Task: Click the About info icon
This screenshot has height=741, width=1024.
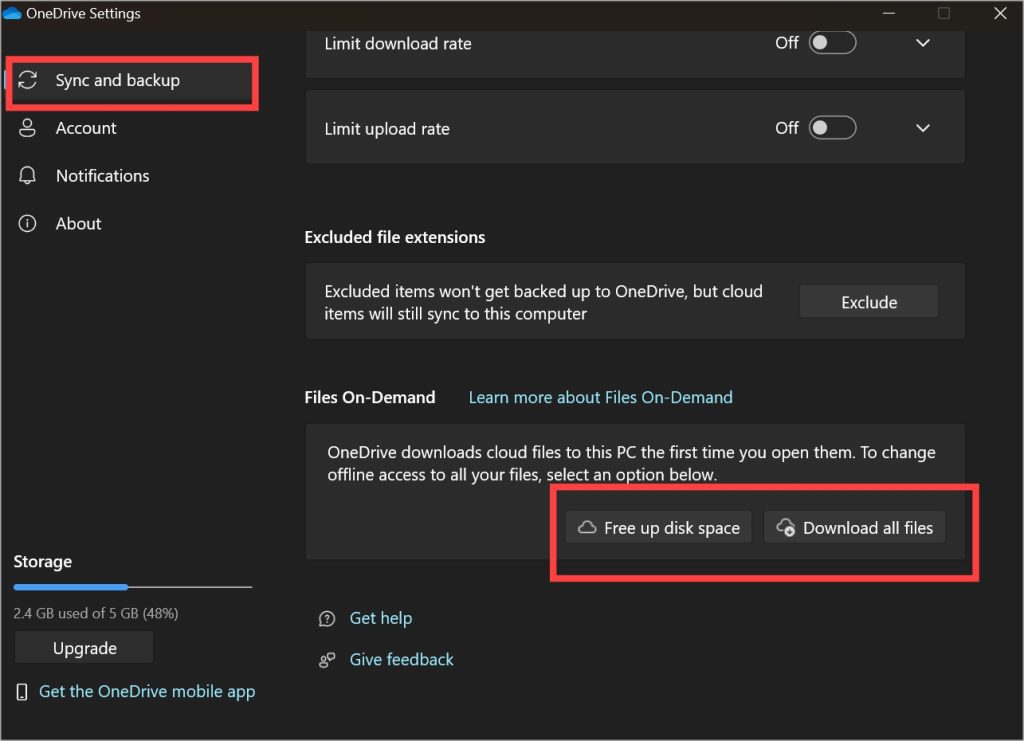Action: tap(28, 224)
